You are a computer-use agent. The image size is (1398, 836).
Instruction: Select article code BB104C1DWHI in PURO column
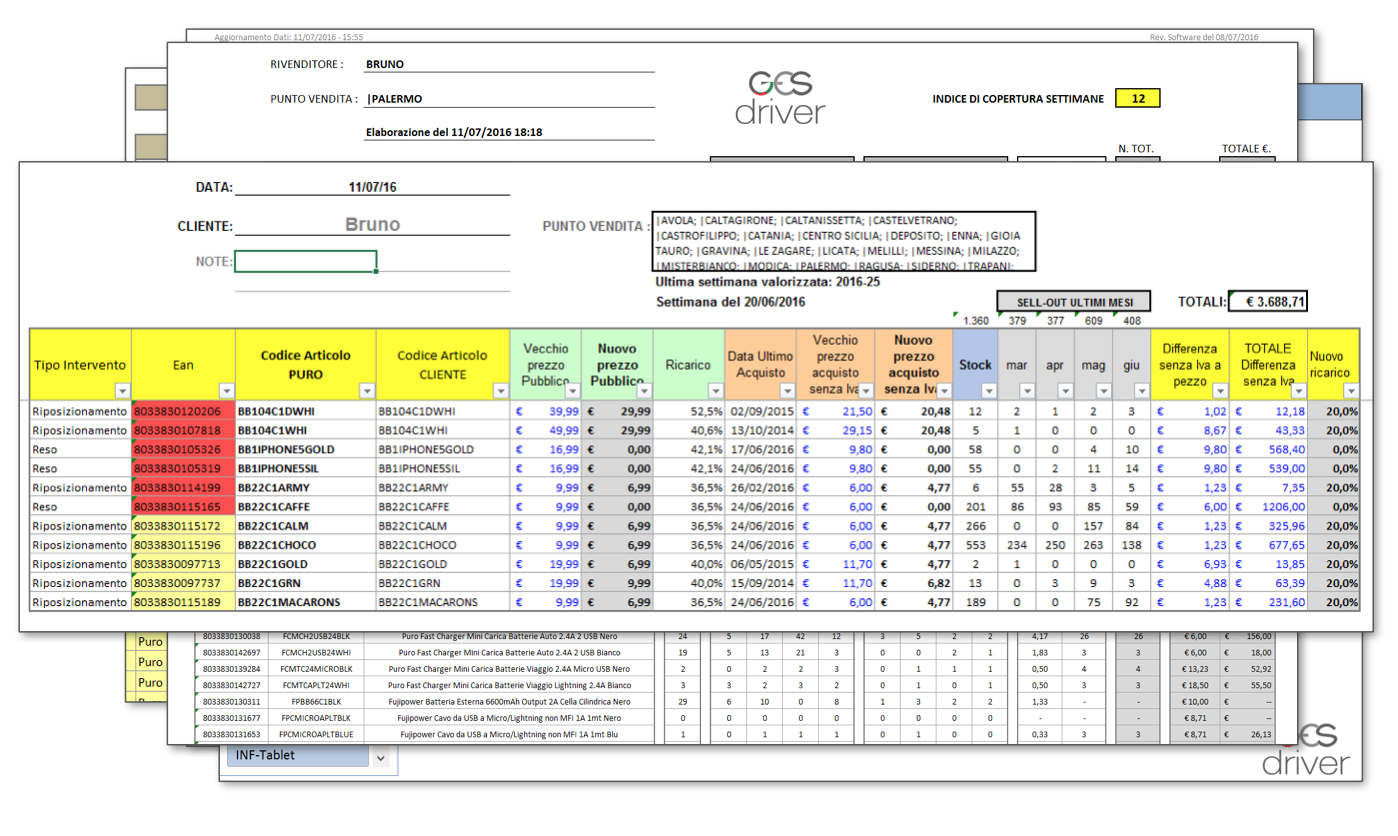pos(306,411)
